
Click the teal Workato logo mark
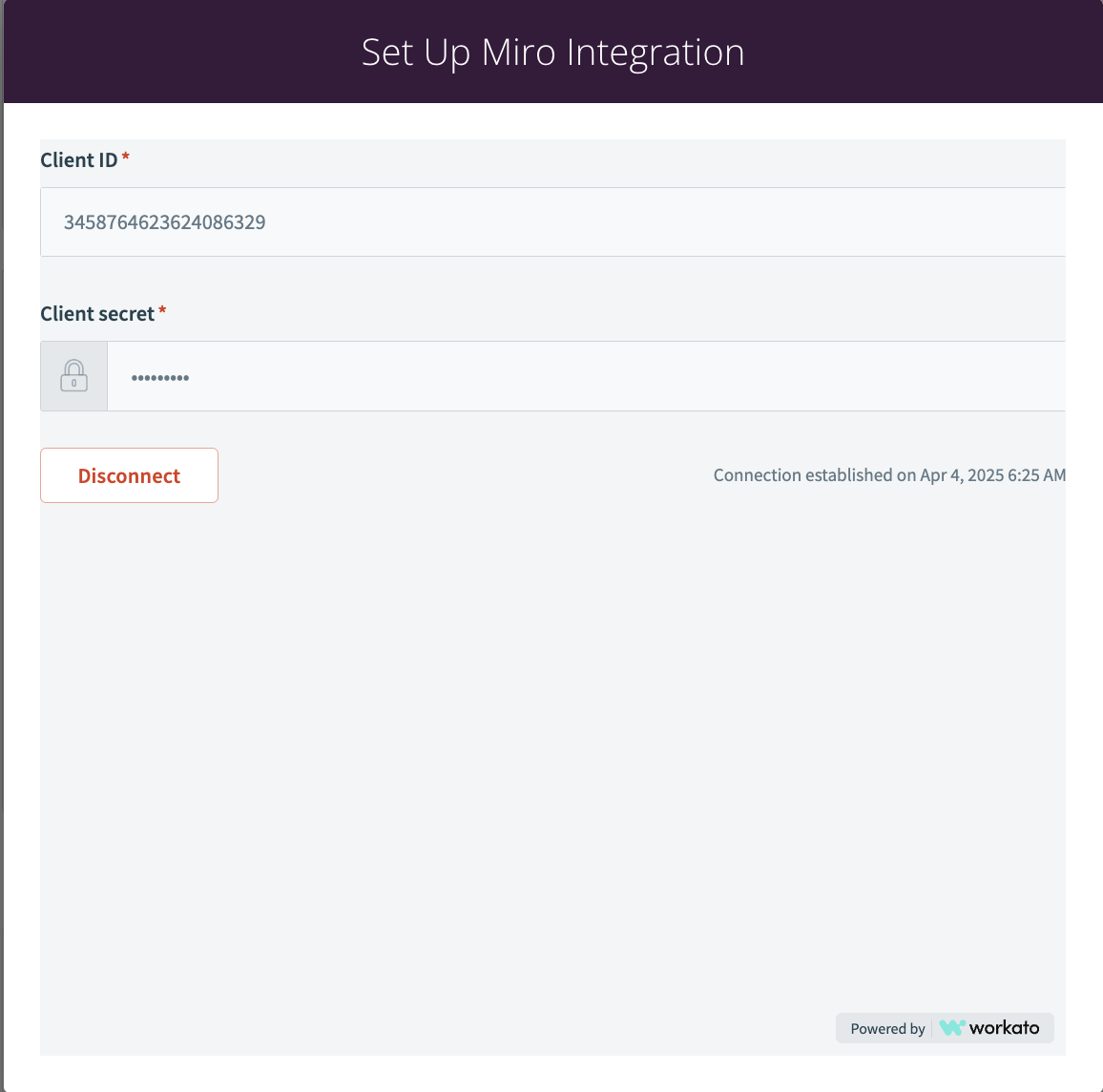click(x=951, y=1028)
